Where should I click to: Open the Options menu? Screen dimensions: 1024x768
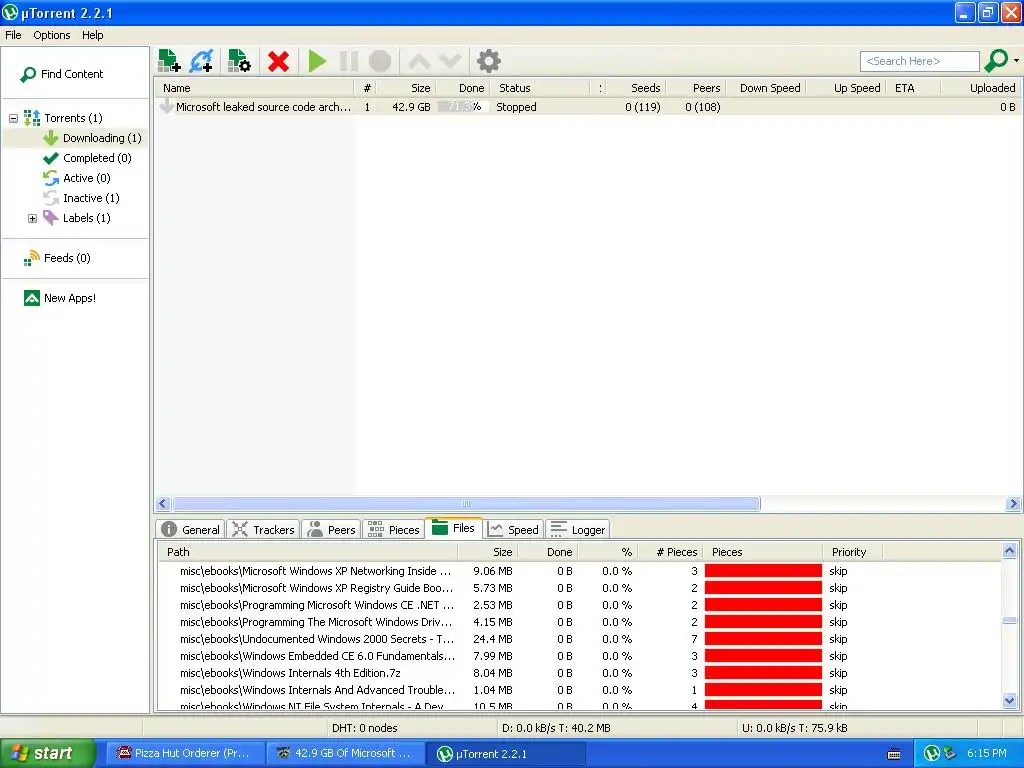click(52, 35)
